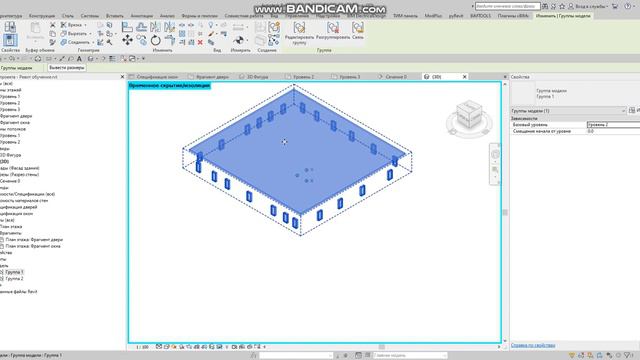Click the Offset tool icon
Screen dimensions: 640x360
click(x=142, y=27)
